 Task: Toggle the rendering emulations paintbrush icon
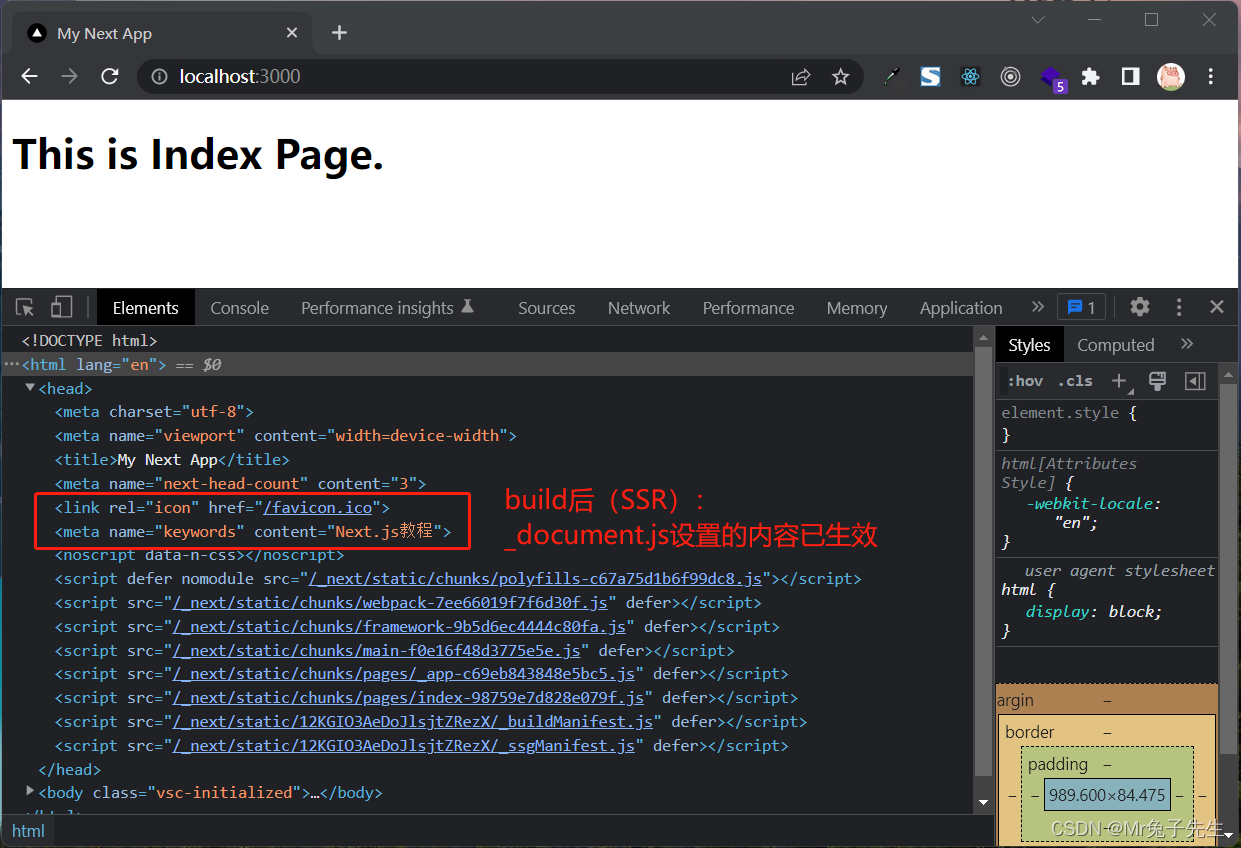pyautogui.click(x=1157, y=380)
